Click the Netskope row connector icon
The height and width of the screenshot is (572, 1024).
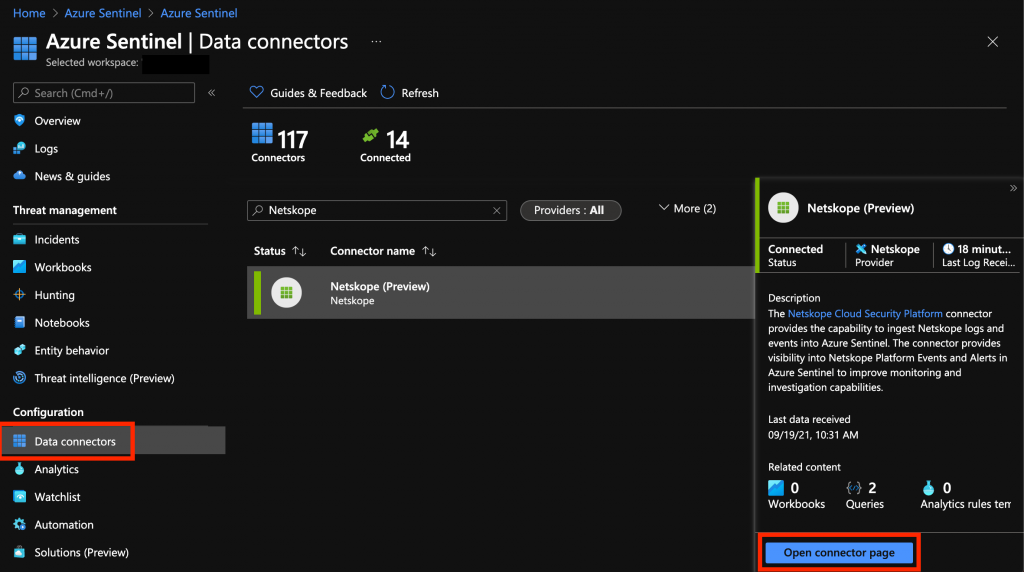(286, 293)
